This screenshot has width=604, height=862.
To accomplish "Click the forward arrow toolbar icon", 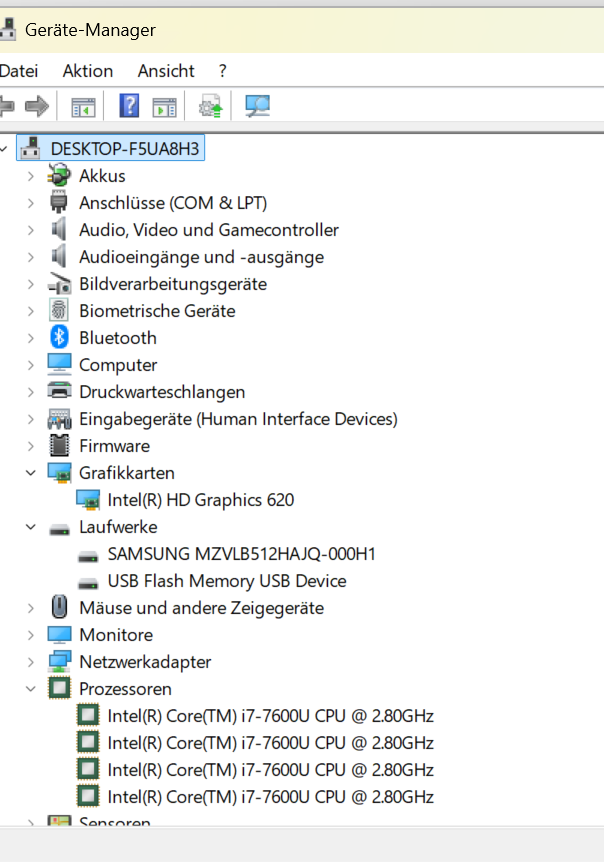I will click(x=37, y=106).
